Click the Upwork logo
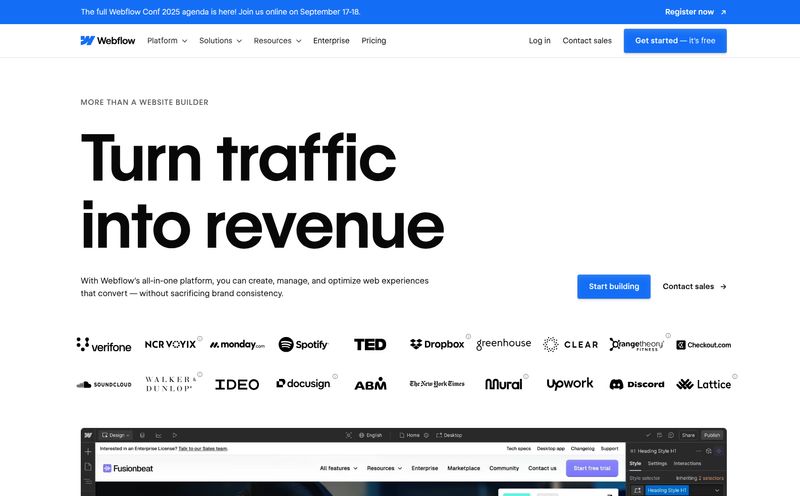 570,384
